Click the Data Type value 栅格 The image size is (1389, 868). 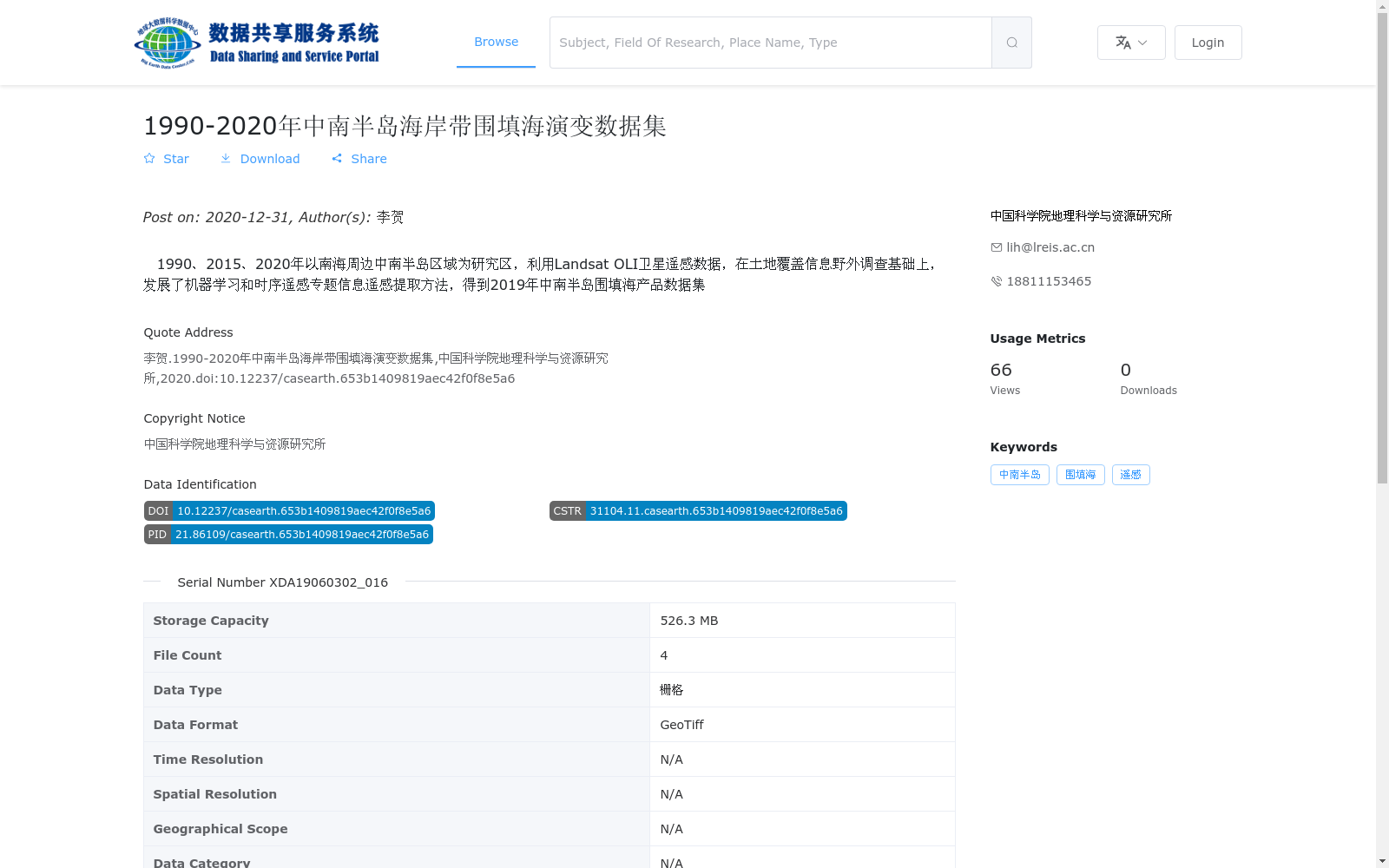671,690
